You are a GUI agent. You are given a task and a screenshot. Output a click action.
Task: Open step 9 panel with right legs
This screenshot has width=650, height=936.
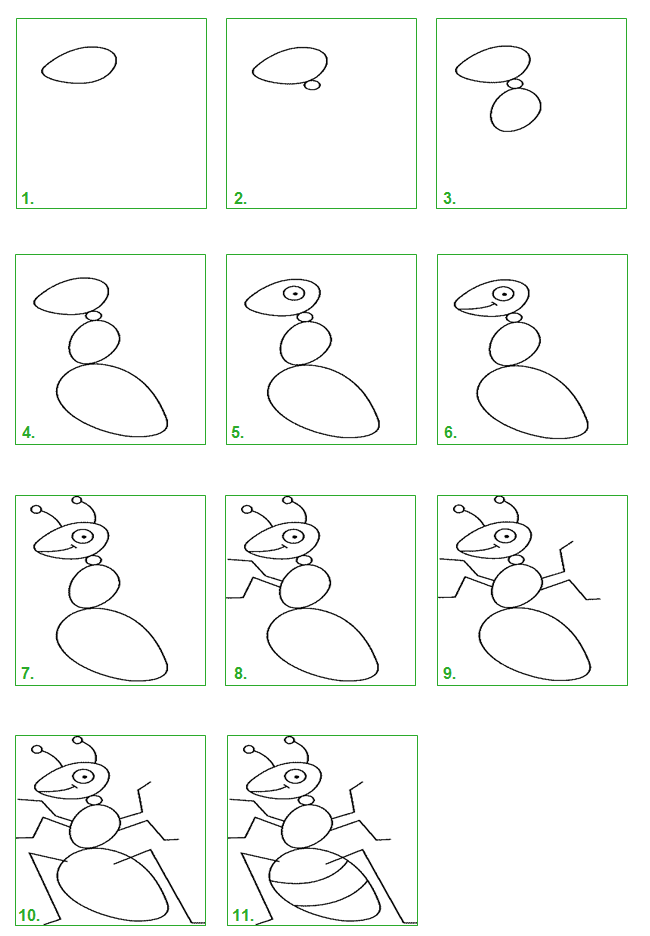(532, 590)
